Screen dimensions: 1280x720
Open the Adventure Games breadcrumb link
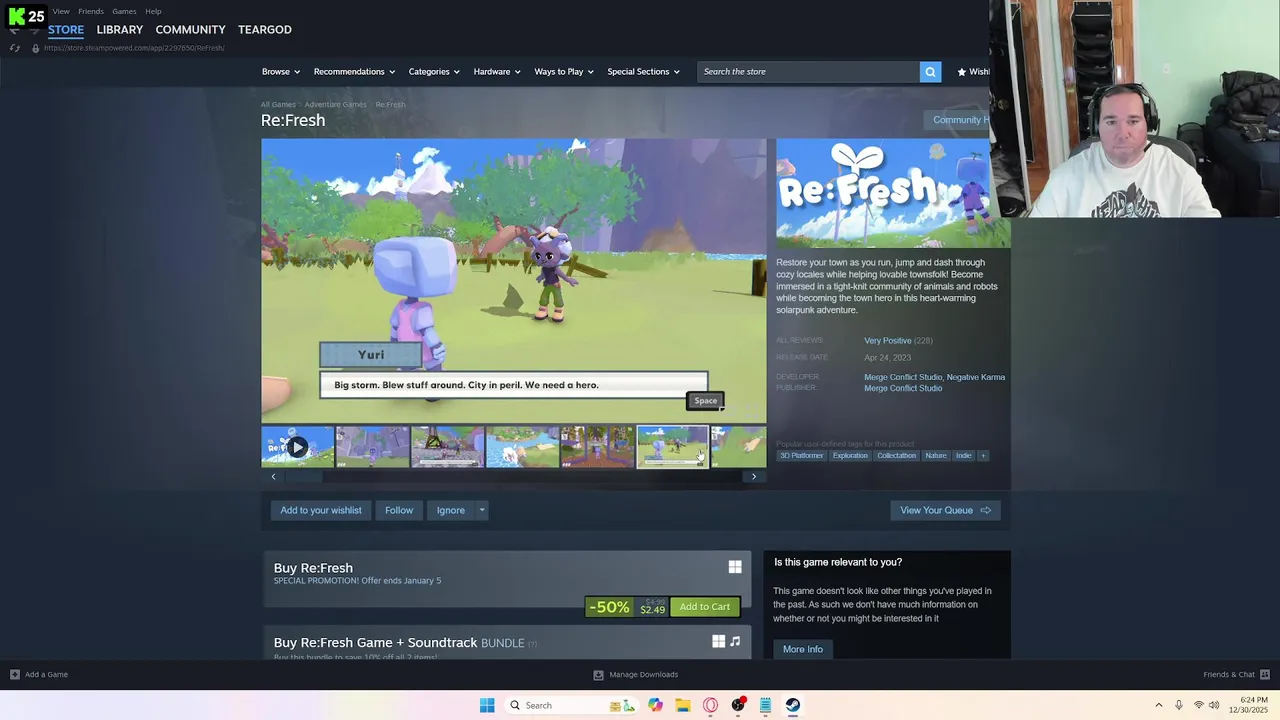coord(335,105)
